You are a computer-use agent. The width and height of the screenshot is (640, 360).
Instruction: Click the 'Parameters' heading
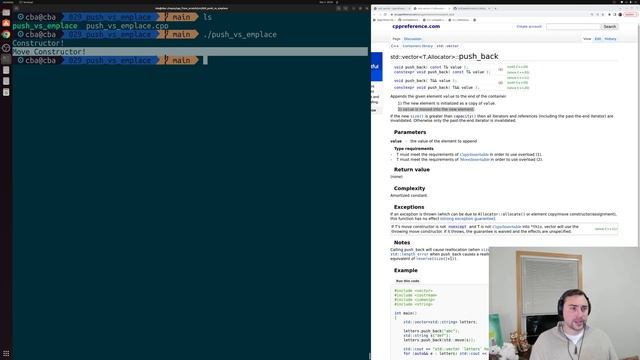[410, 132]
